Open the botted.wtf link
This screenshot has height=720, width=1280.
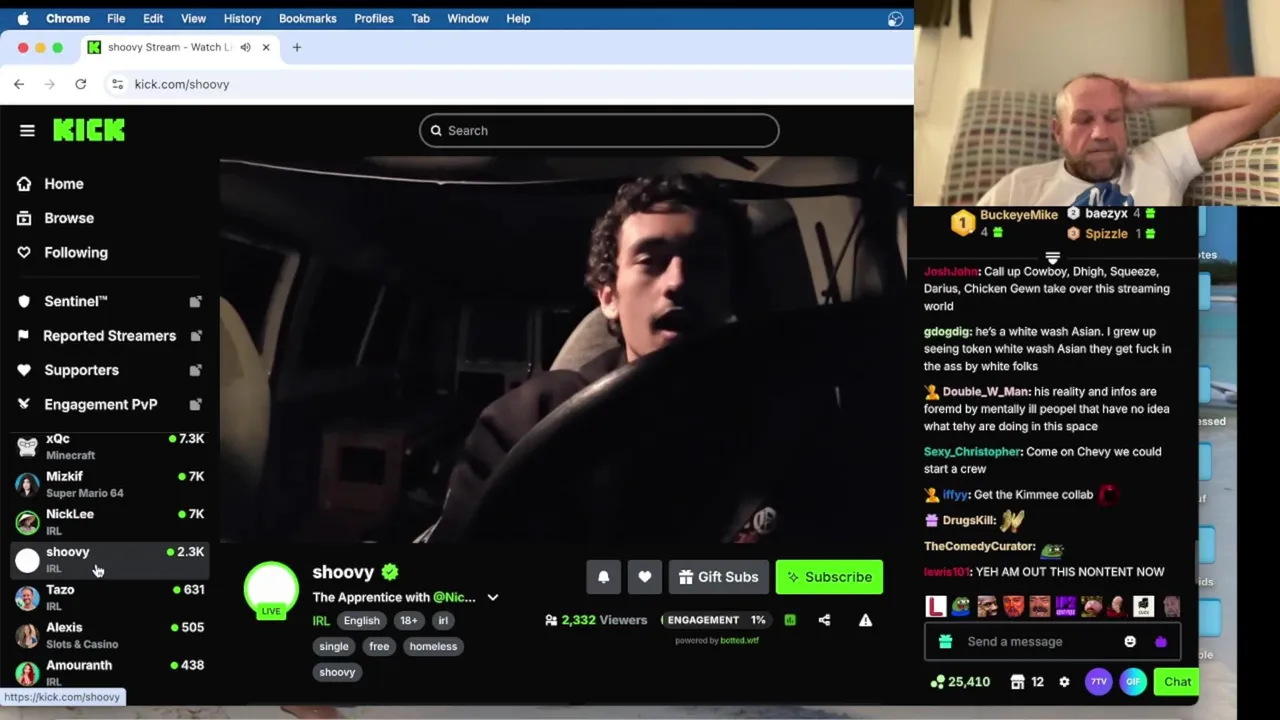(739, 640)
